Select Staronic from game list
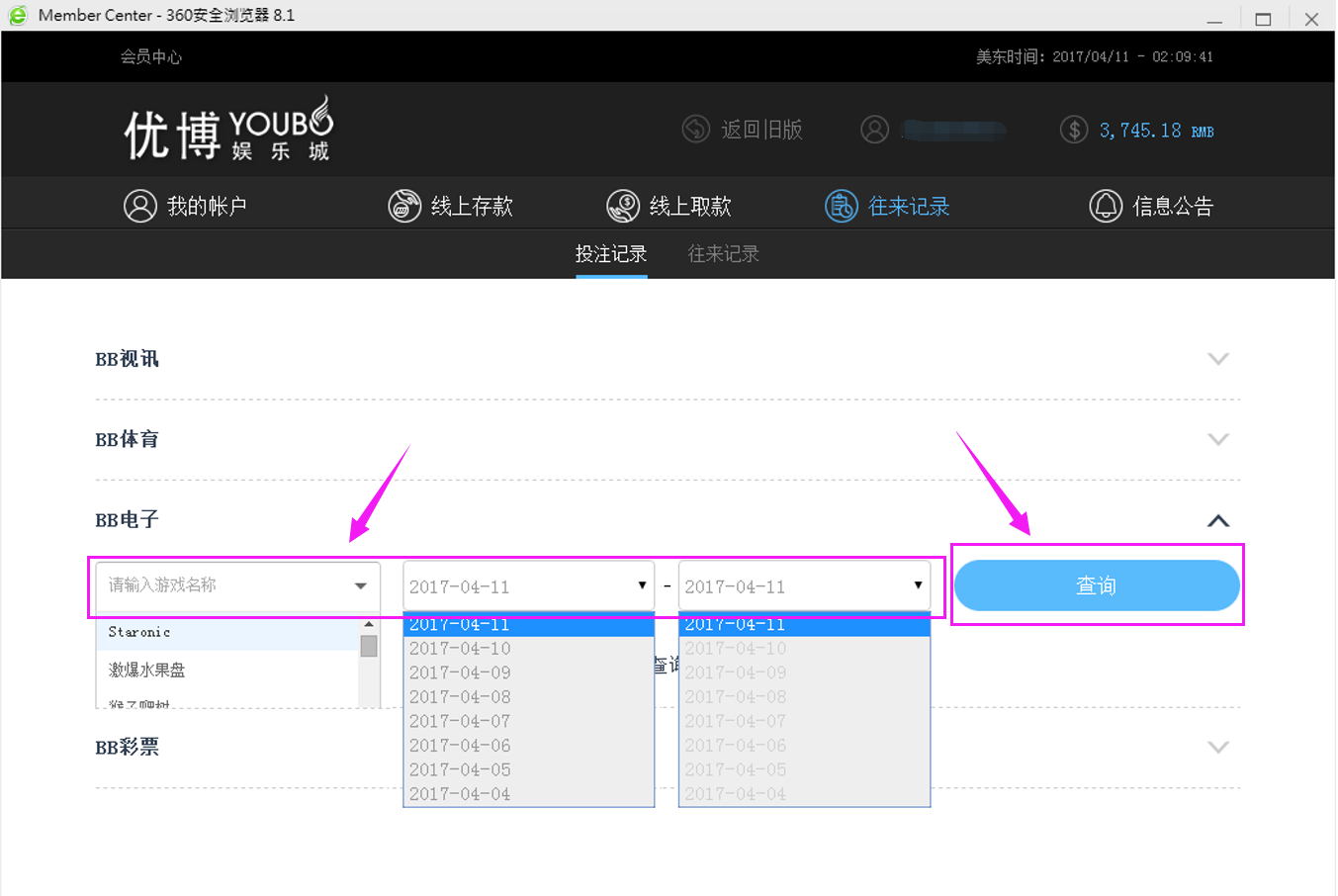 click(227, 633)
